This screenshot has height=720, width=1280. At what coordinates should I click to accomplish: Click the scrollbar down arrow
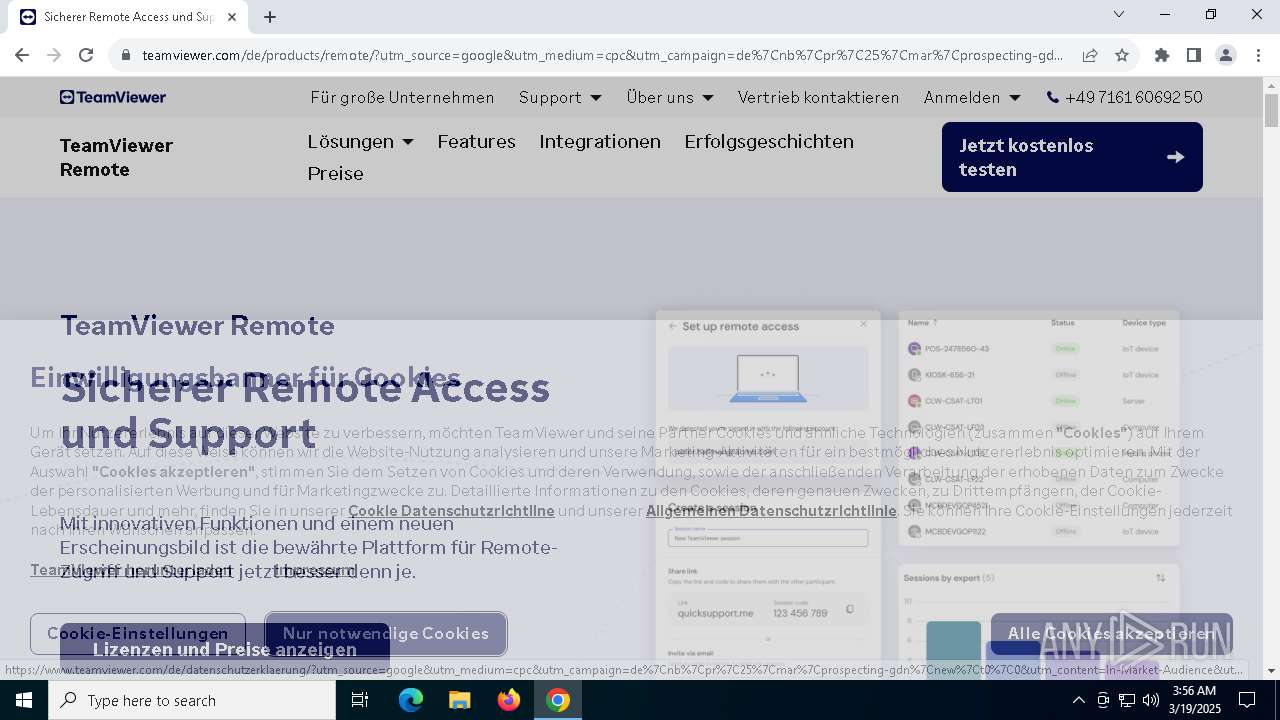[x=1271, y=670]
